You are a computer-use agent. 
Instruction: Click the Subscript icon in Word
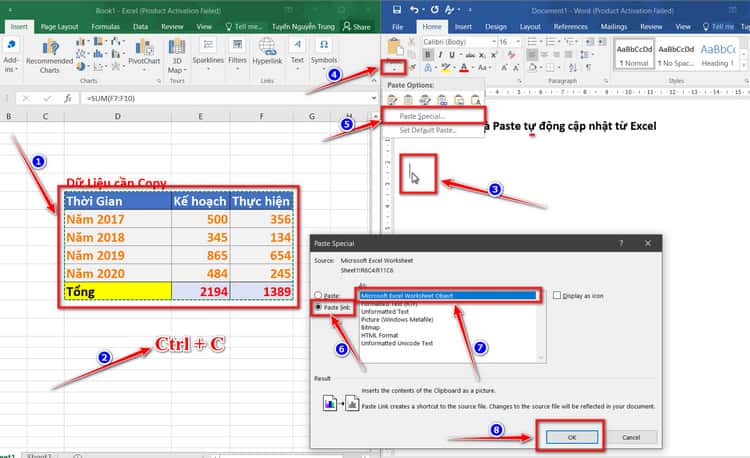[483, 55]
